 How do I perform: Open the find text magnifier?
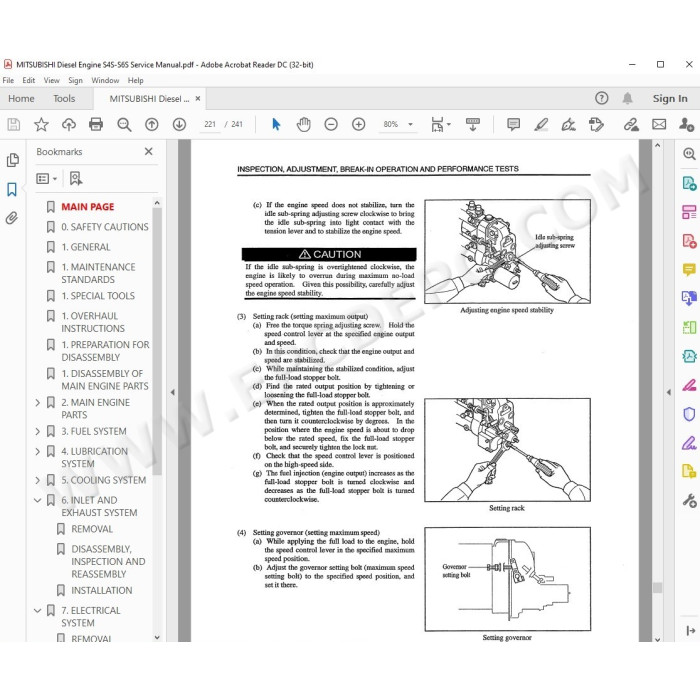point(124,125)
